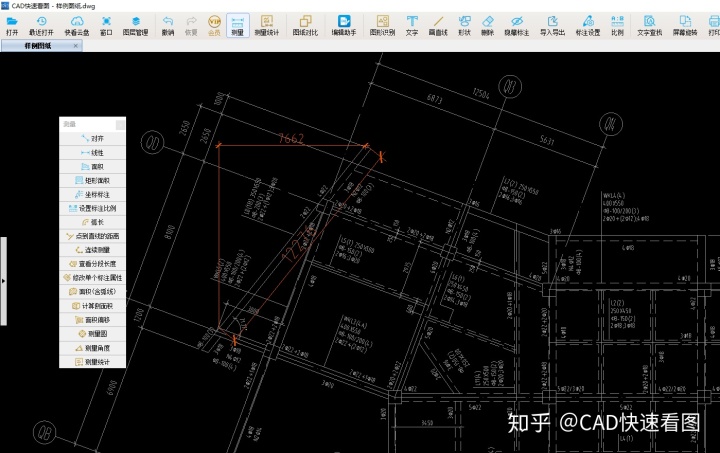720x453 pixels.
Task: Select 矩形面积 rectangle area tool
Action: point(92,180)
